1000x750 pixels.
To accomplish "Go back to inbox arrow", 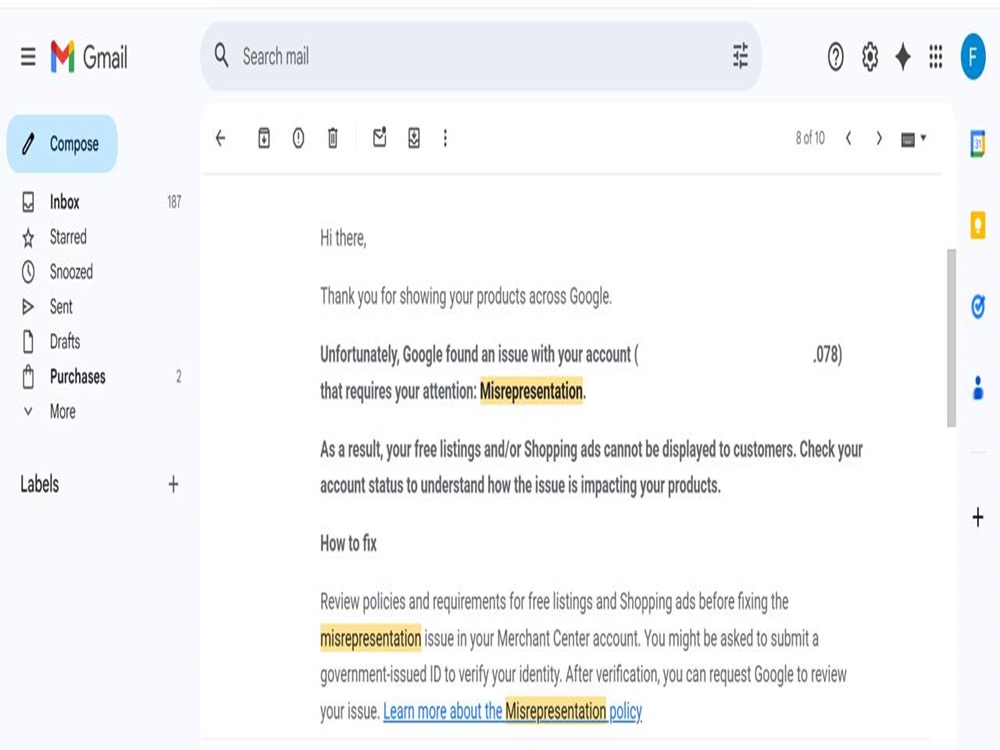I will [221, 138].
